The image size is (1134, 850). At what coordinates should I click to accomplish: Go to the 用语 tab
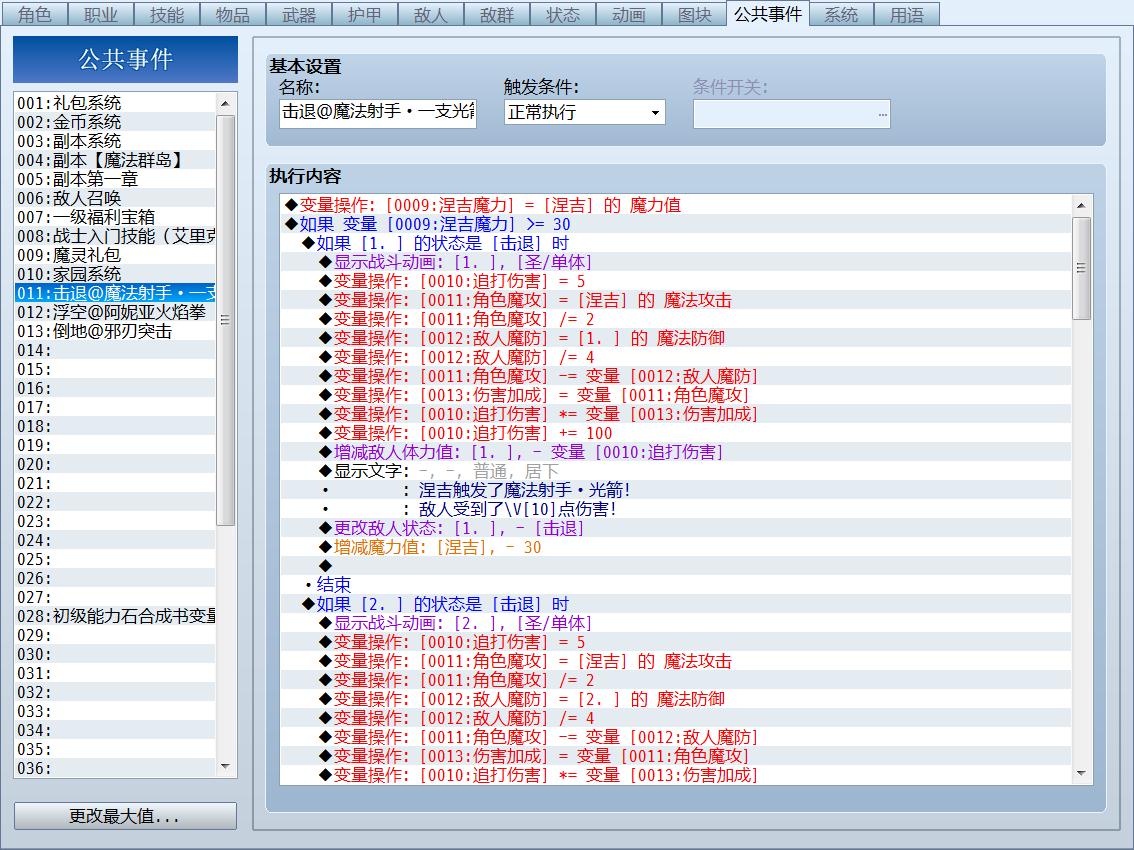pyautogui.click(x=907, y=14)
